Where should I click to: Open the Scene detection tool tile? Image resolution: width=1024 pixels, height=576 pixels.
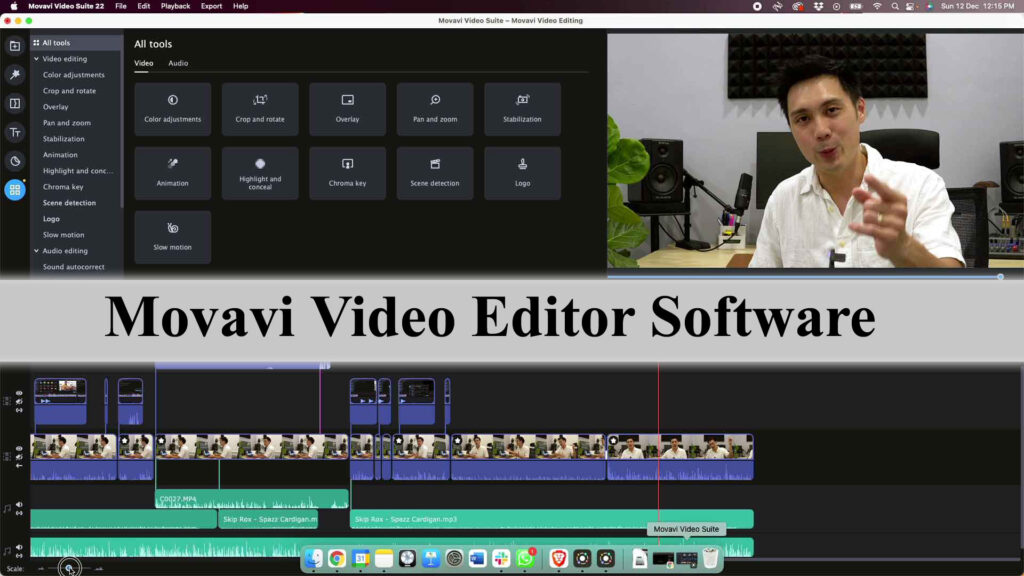coord(435,173)
